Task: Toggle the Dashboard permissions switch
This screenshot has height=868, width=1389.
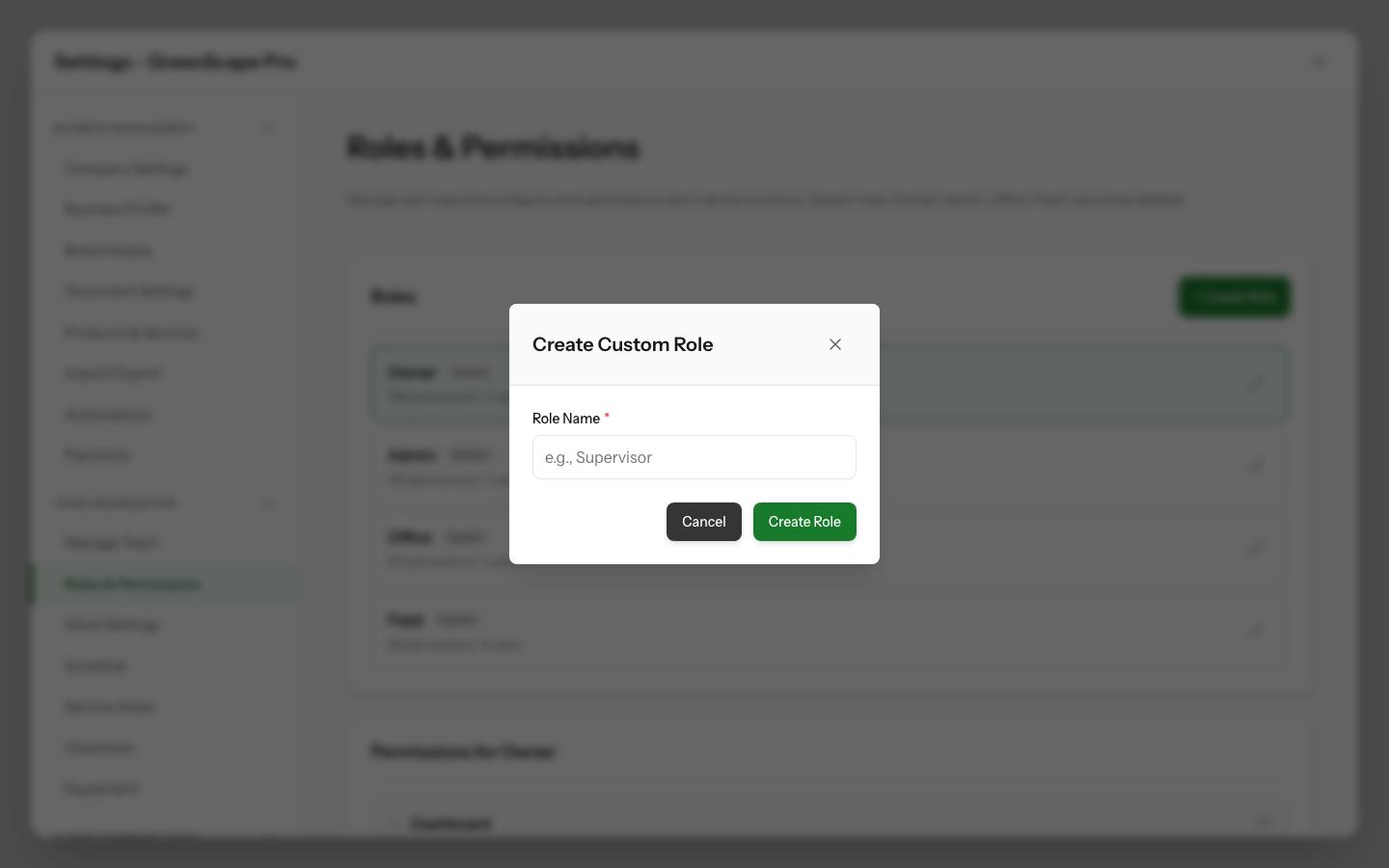Action: pyautogui.click(x=1265, y=823)
